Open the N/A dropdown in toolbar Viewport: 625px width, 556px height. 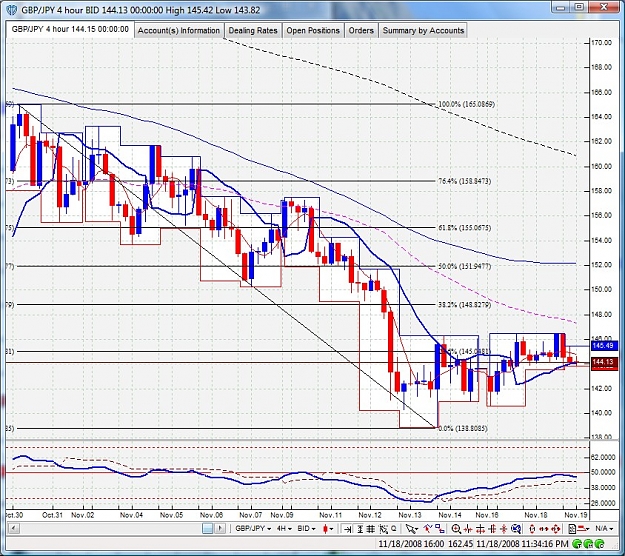pos(604,528)
